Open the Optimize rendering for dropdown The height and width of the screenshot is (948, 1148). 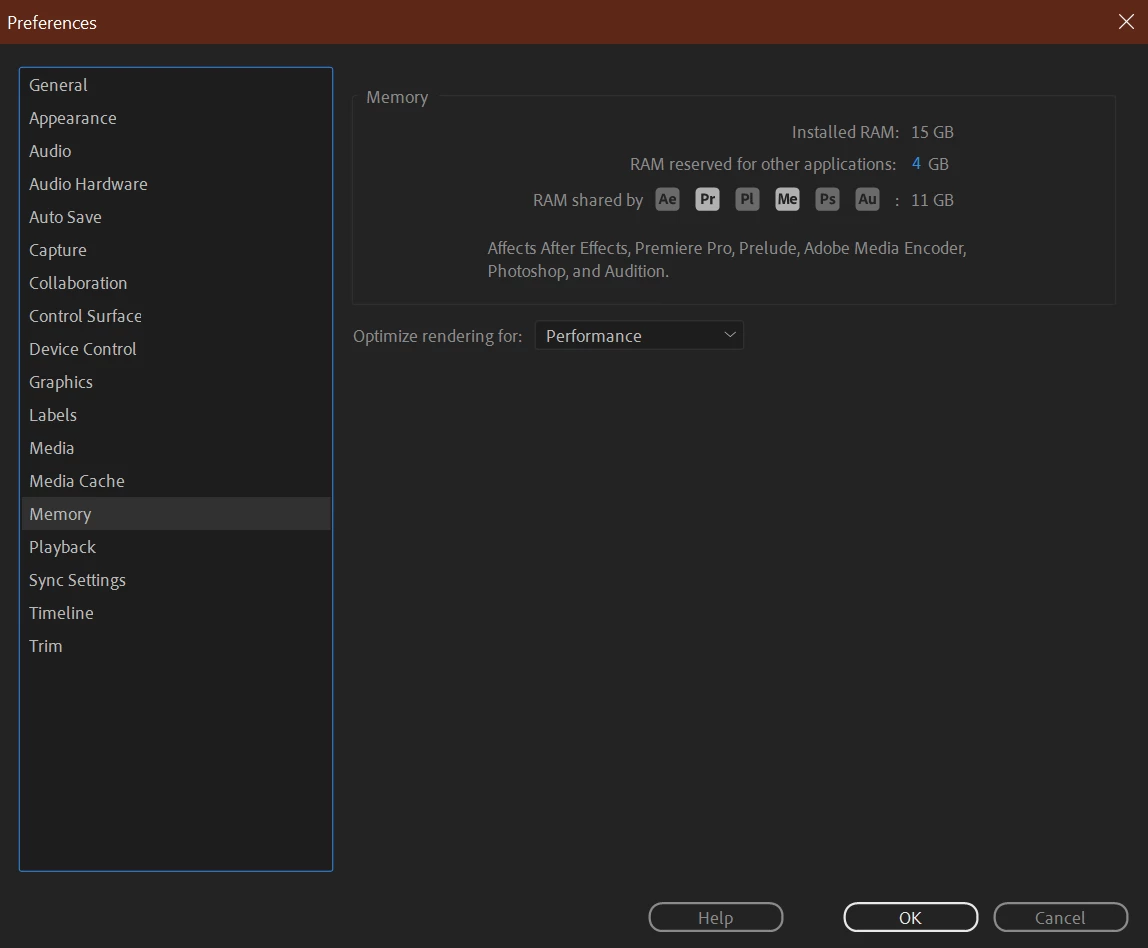[639, 335]
